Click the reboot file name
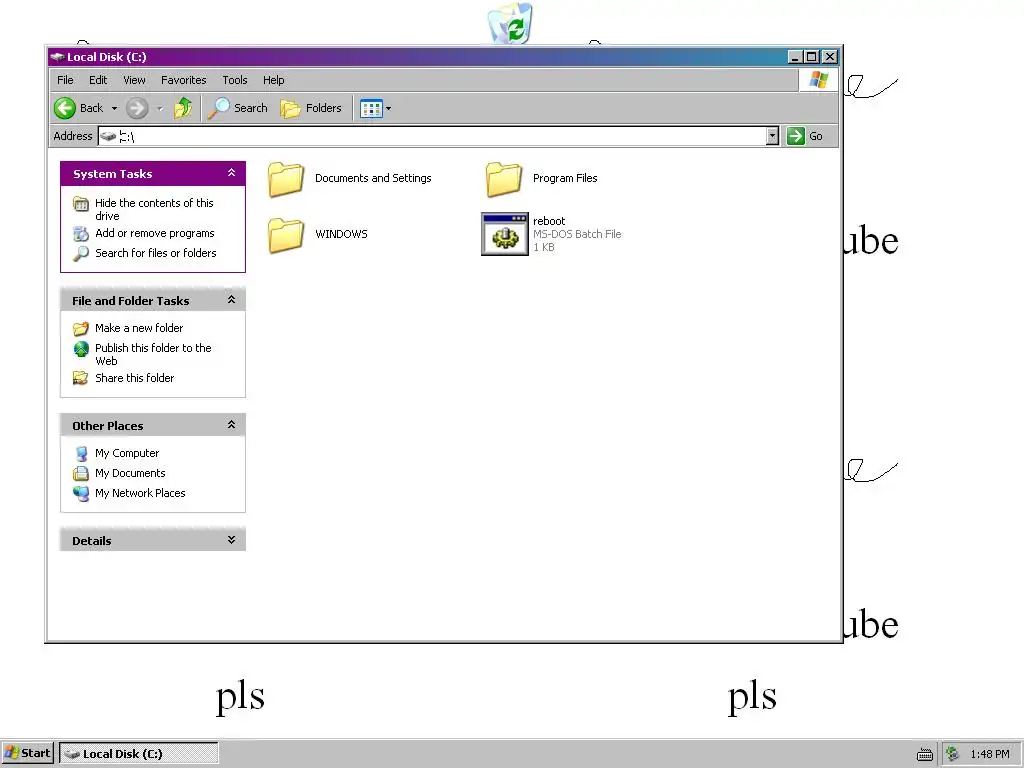 click(549, 221)
